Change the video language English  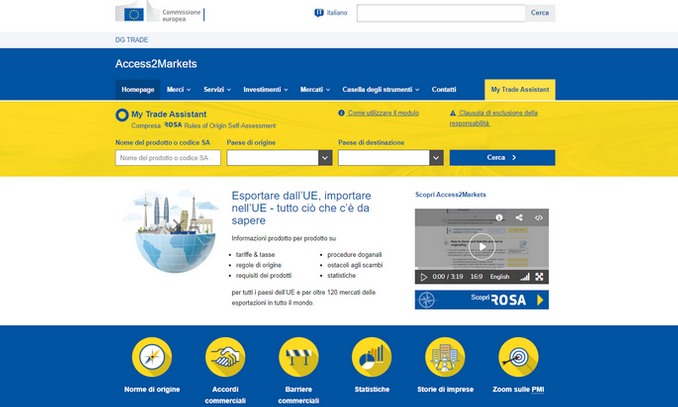[x=499, y=277]
